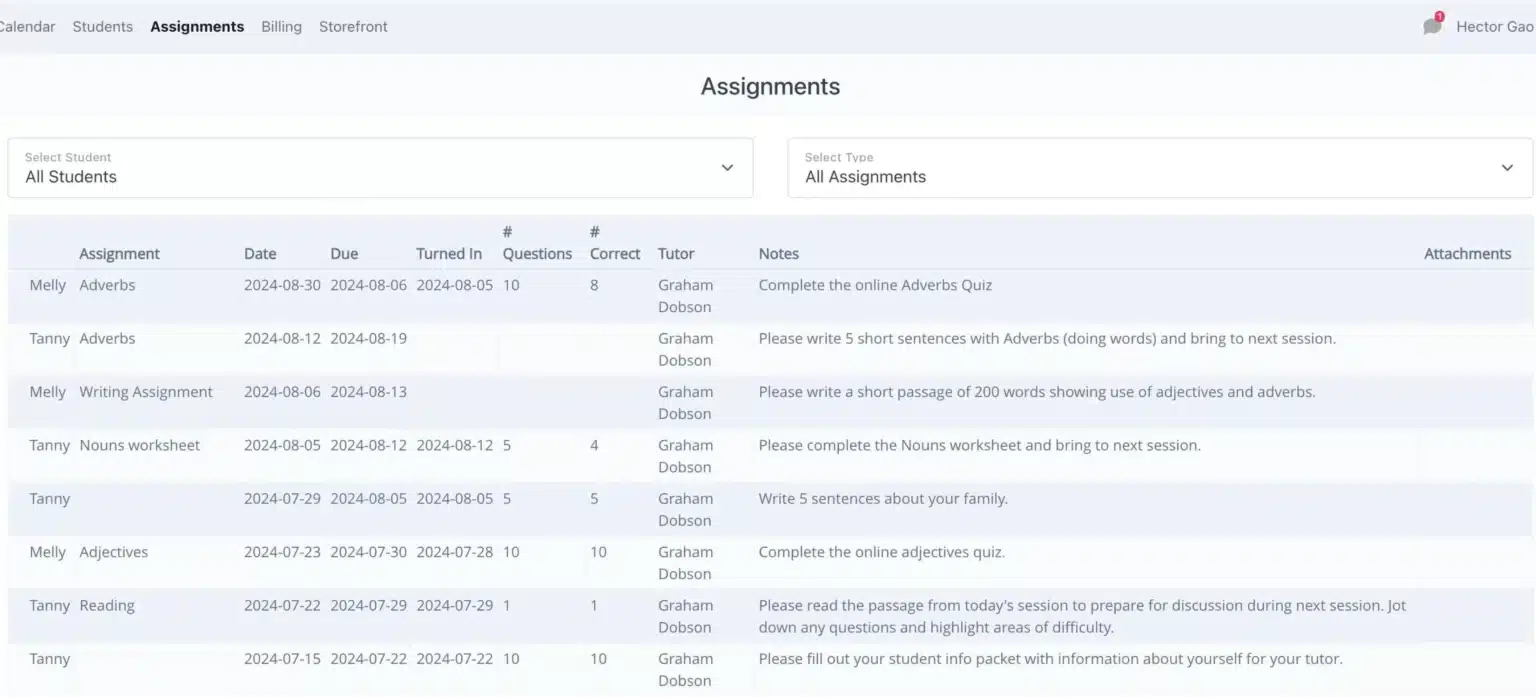The image size is (1536, 698).
Task: Click the 2024-08-30 date for Melly's Adverbs
Action: coord(282,285)
